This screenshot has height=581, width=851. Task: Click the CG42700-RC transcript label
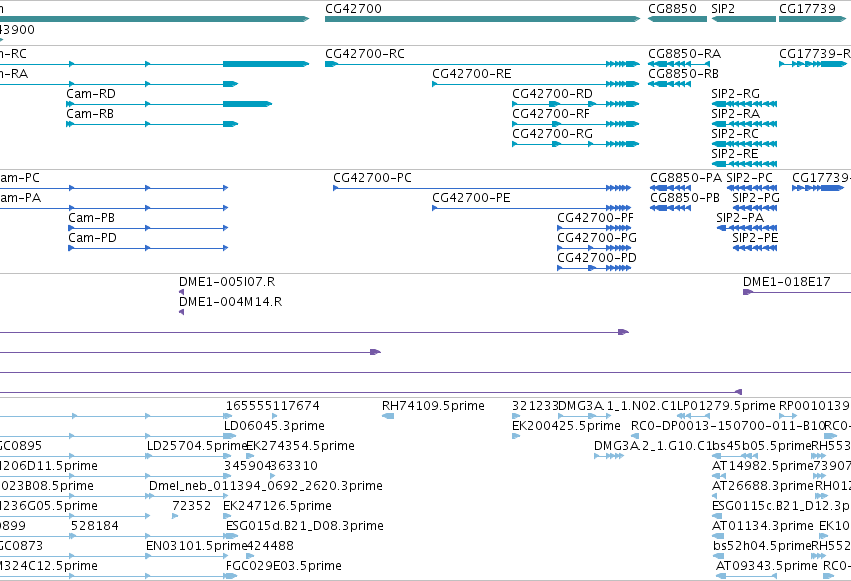(x=365, y=54)
